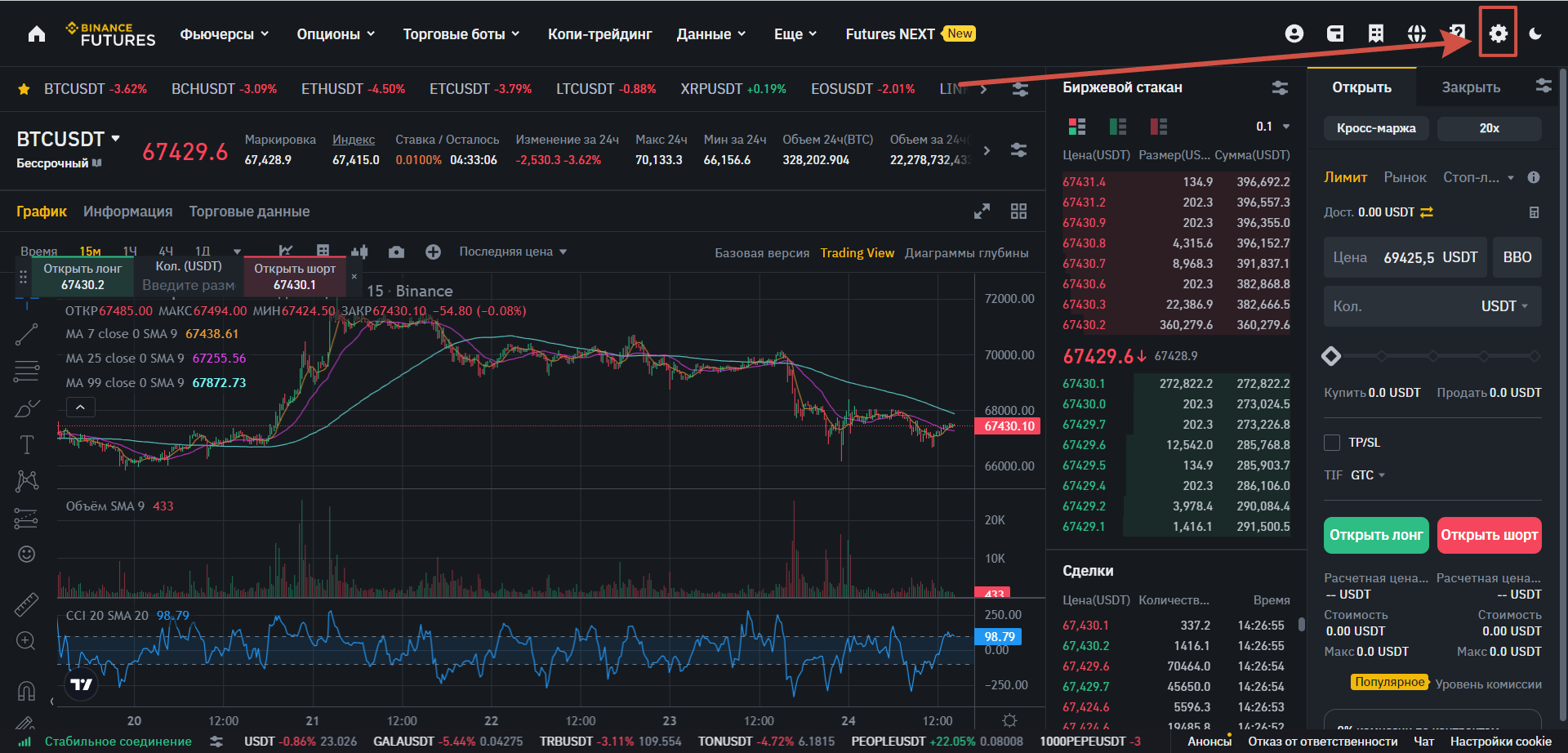1568x753 pixels.
Task: Click the green Открыть лонг button
Action: [1376, 535]
